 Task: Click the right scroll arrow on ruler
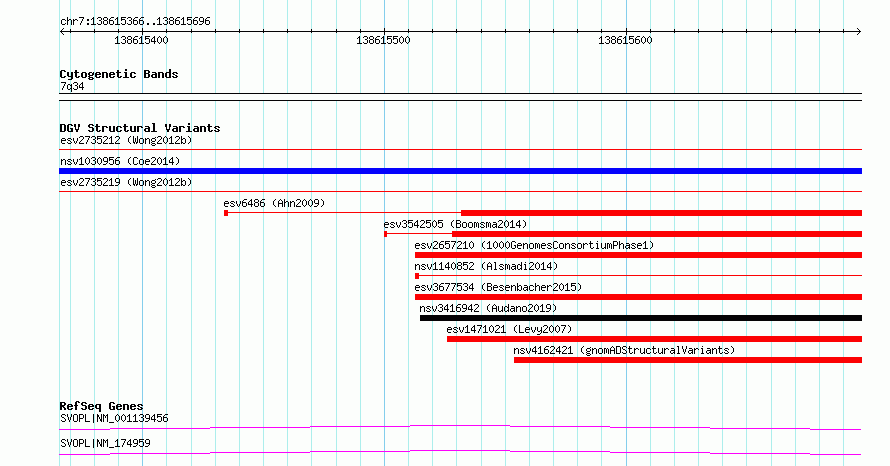[858, 32]
